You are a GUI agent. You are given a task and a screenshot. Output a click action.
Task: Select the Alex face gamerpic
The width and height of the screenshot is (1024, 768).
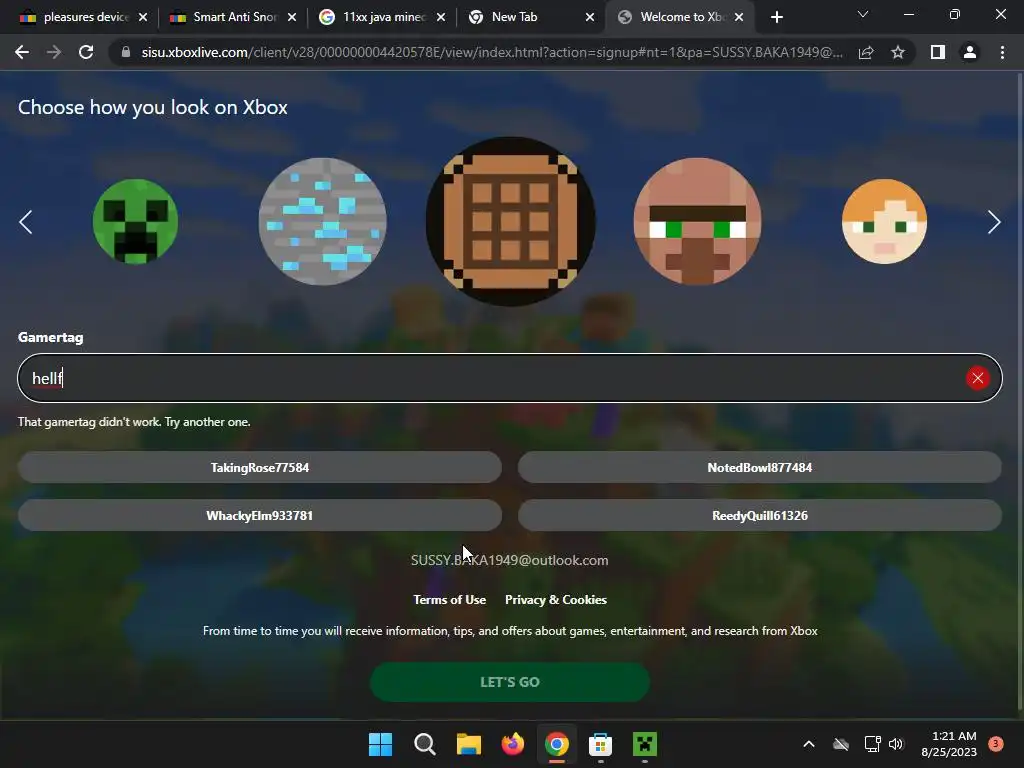pyautogui.click(x=884, y=221)
